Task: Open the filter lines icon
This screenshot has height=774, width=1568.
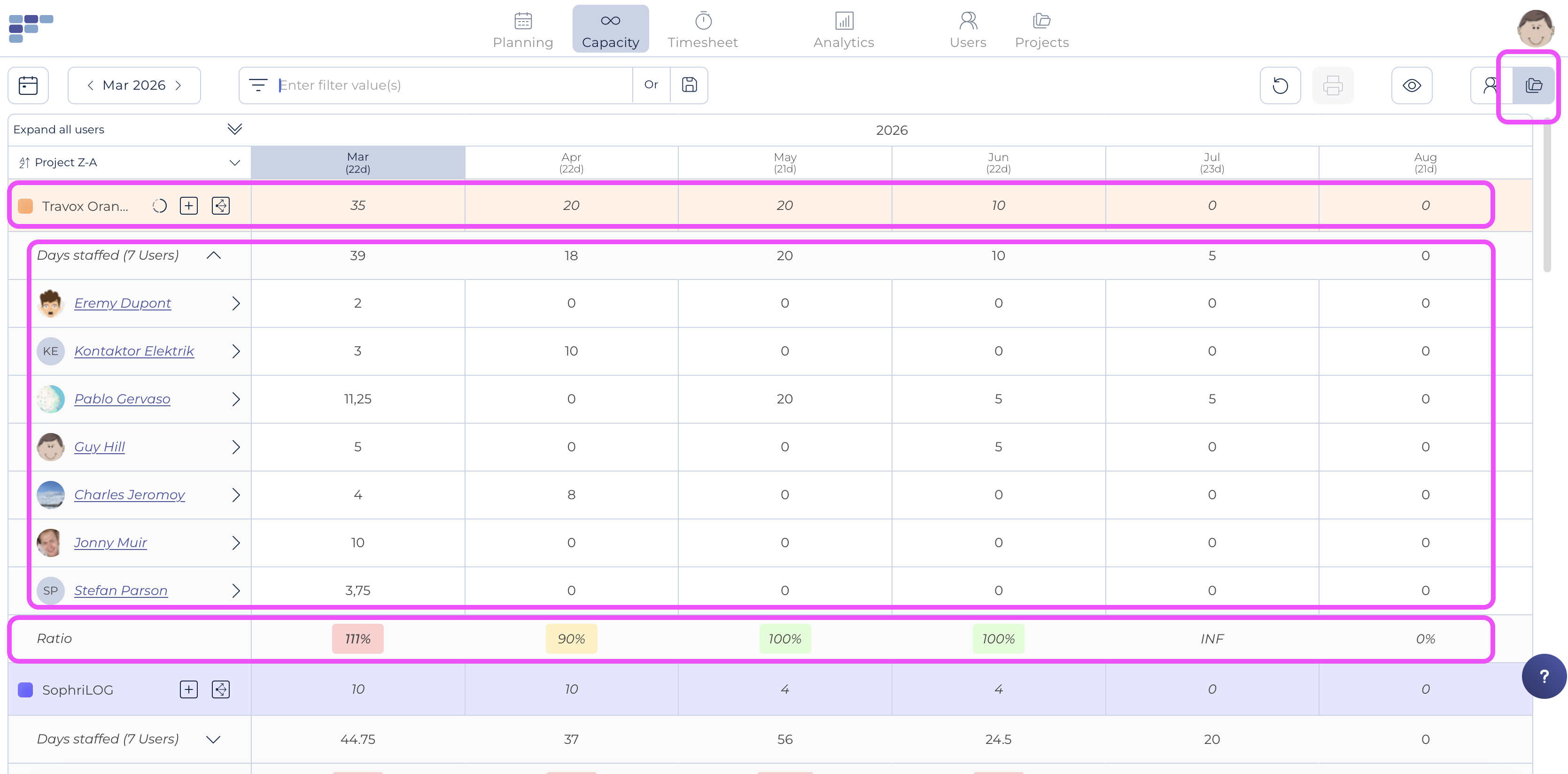Action: (x=258, y=85)
